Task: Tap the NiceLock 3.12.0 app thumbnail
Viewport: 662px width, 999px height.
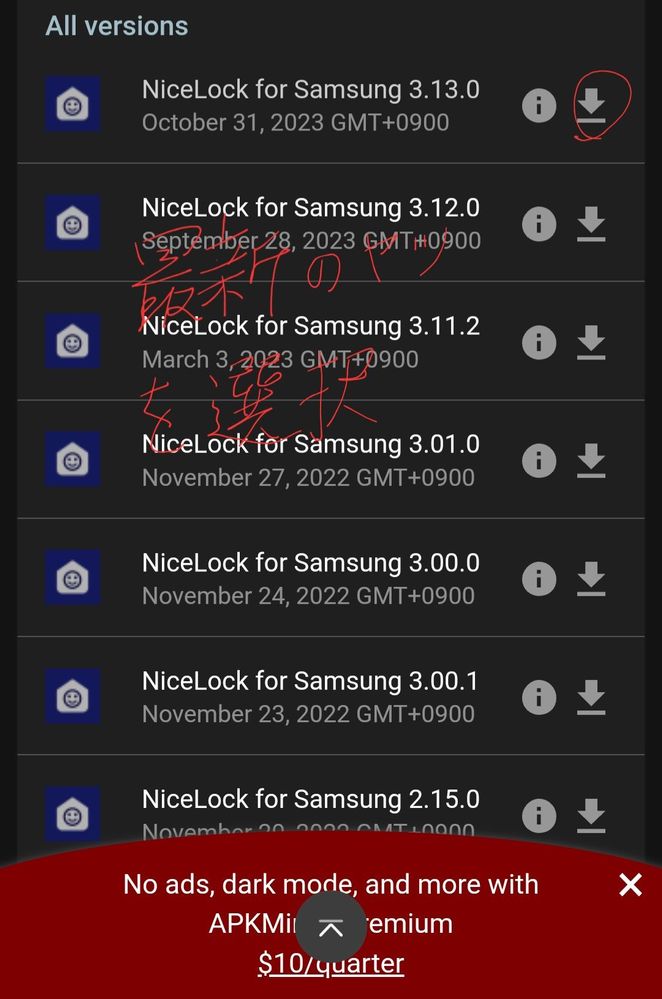Action: (72, 224)
